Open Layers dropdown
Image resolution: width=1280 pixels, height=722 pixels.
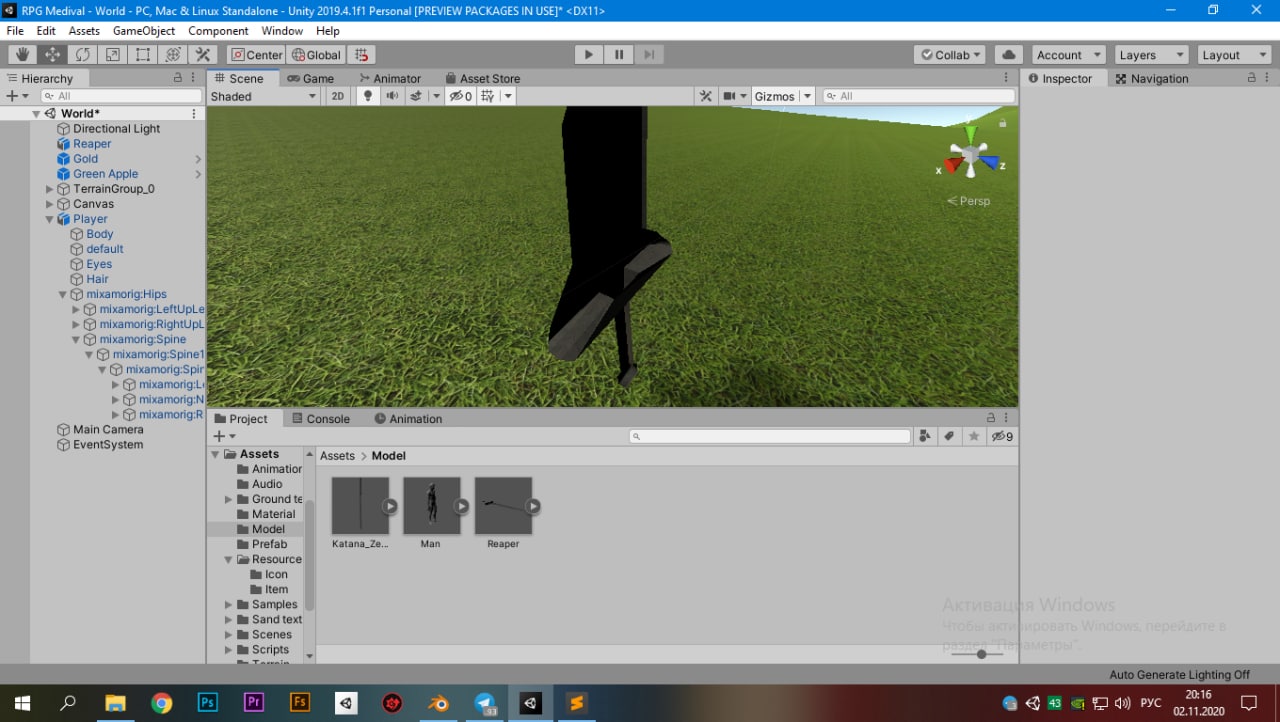click(x=1150, y=55)
